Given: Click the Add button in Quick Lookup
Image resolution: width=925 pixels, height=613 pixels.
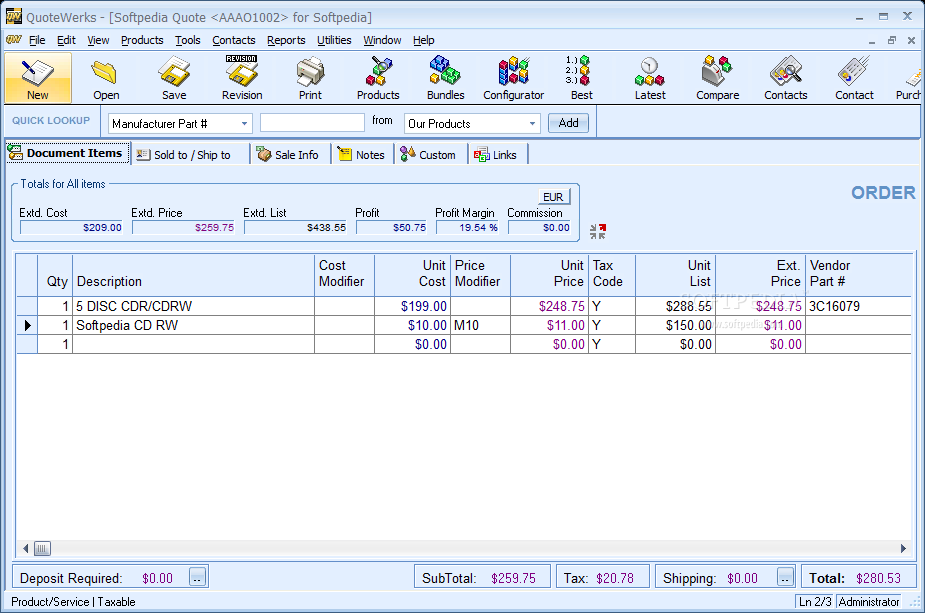Looking at the screenshot, I should (568, 123).
